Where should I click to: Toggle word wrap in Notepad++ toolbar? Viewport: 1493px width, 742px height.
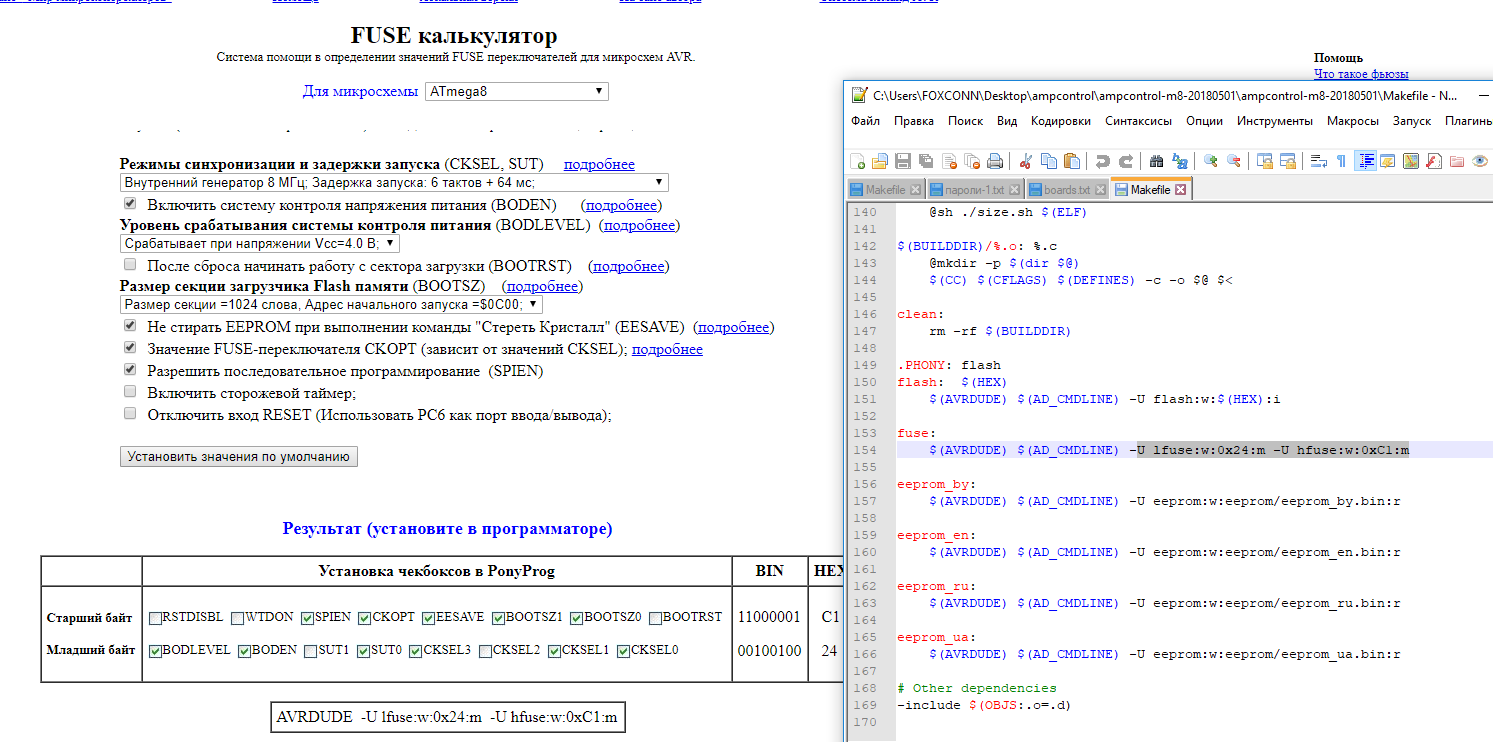(1319, 161)
